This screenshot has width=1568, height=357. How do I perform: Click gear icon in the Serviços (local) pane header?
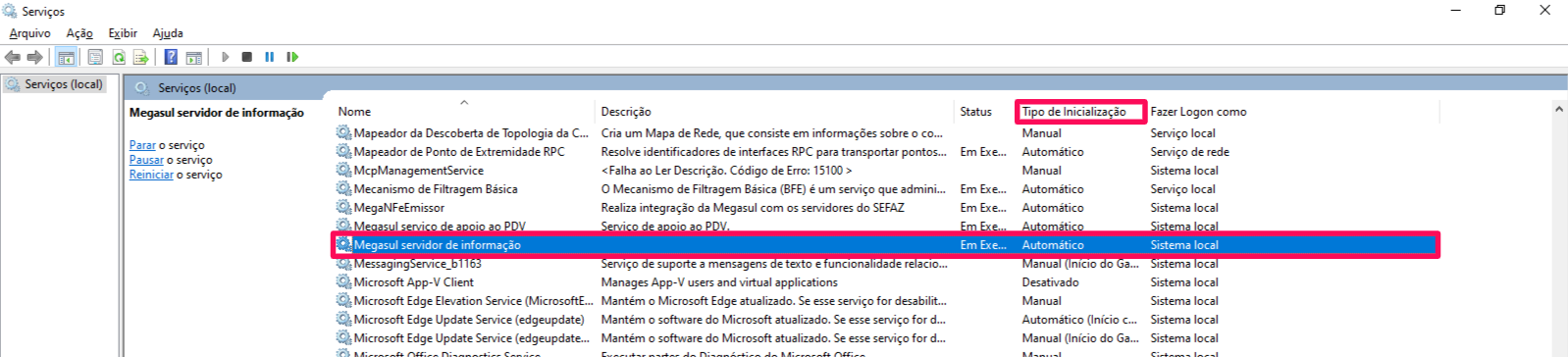tap(142, 87)
